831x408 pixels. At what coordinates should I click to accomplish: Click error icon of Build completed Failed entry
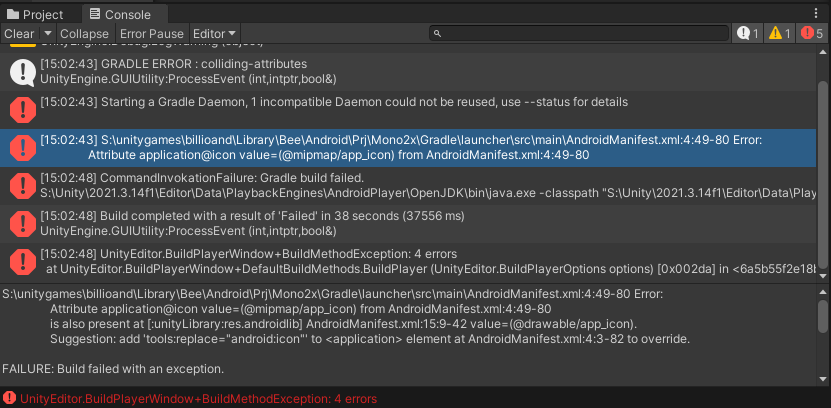point(22,223)
